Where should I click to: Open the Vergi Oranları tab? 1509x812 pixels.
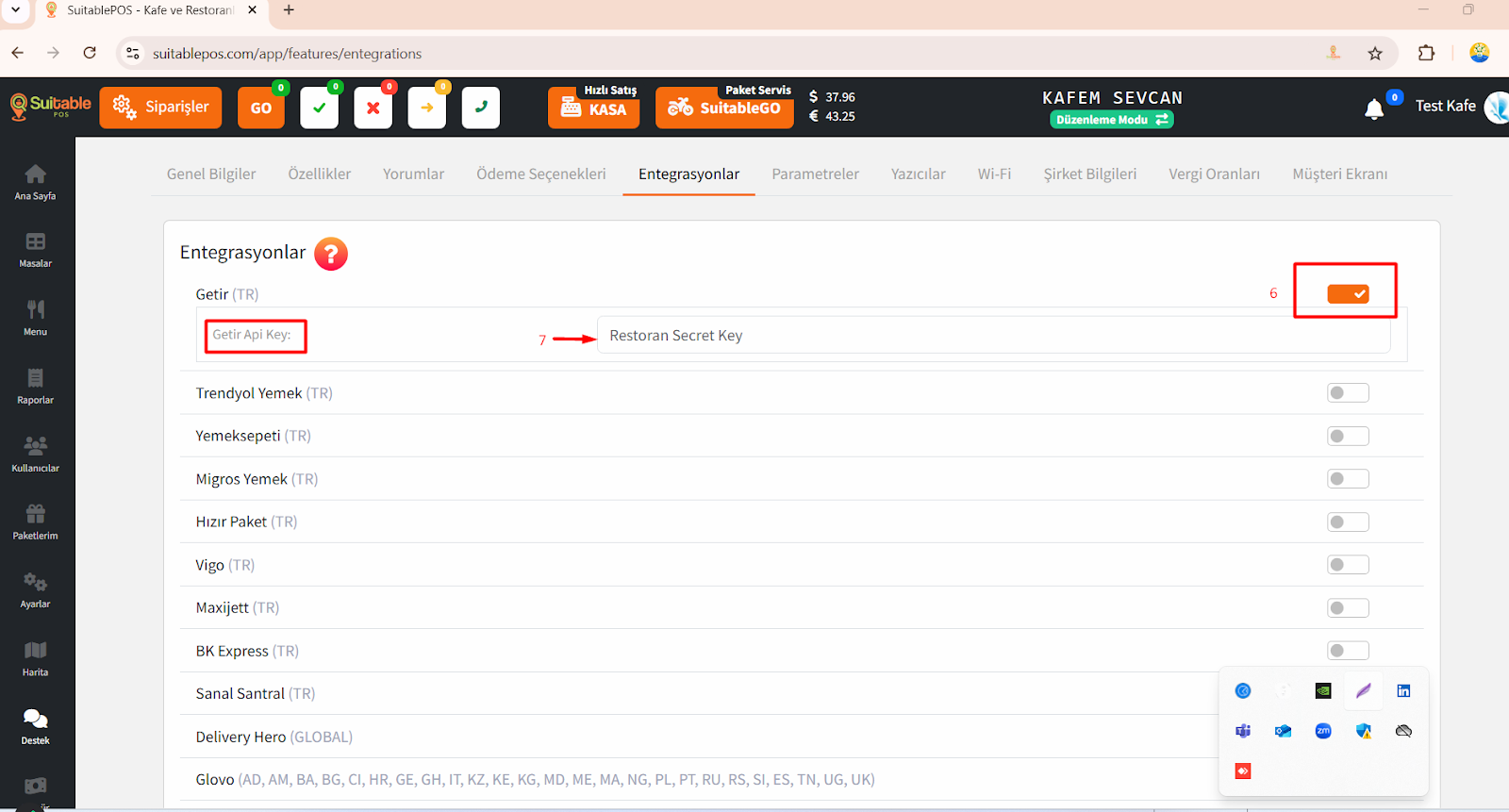(1215, 174)
